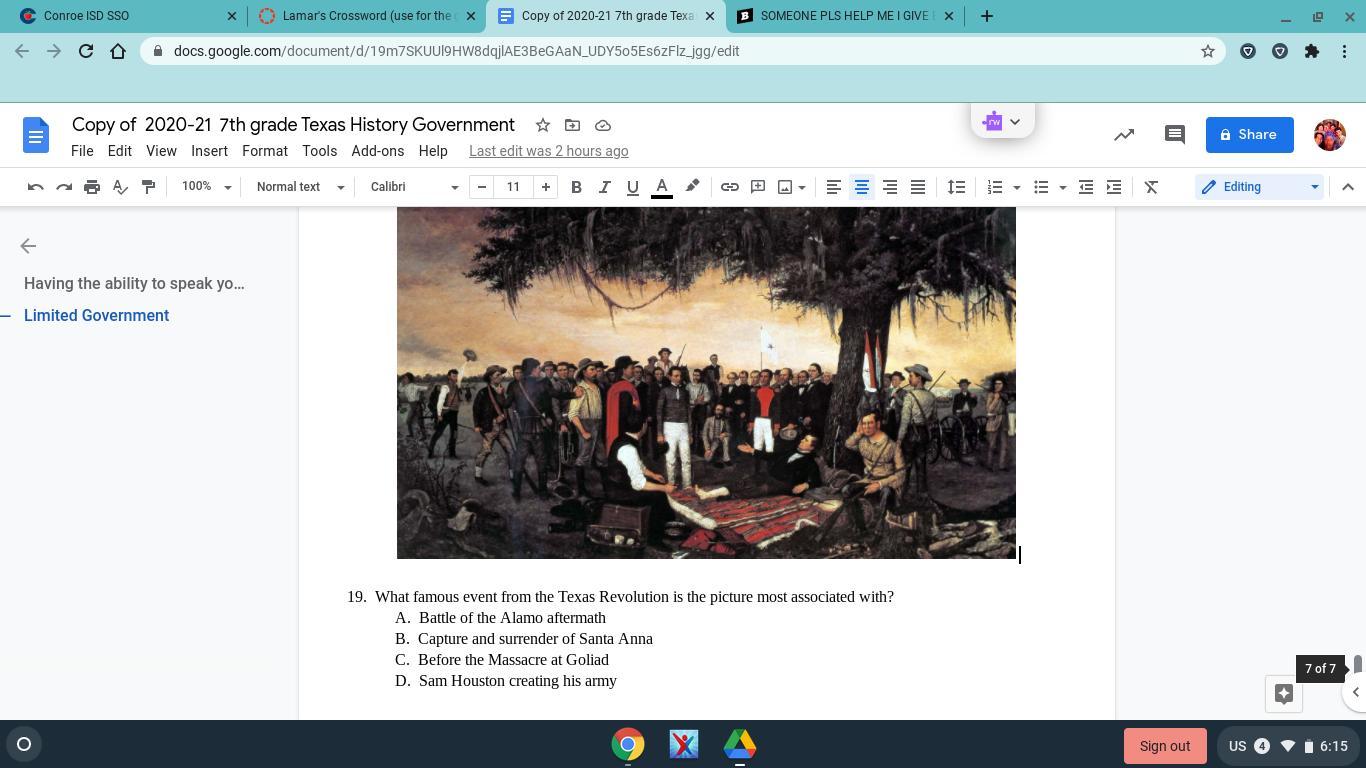Decrease font size with minus button
Screen dimensions: 1366x768
point(482,187)
